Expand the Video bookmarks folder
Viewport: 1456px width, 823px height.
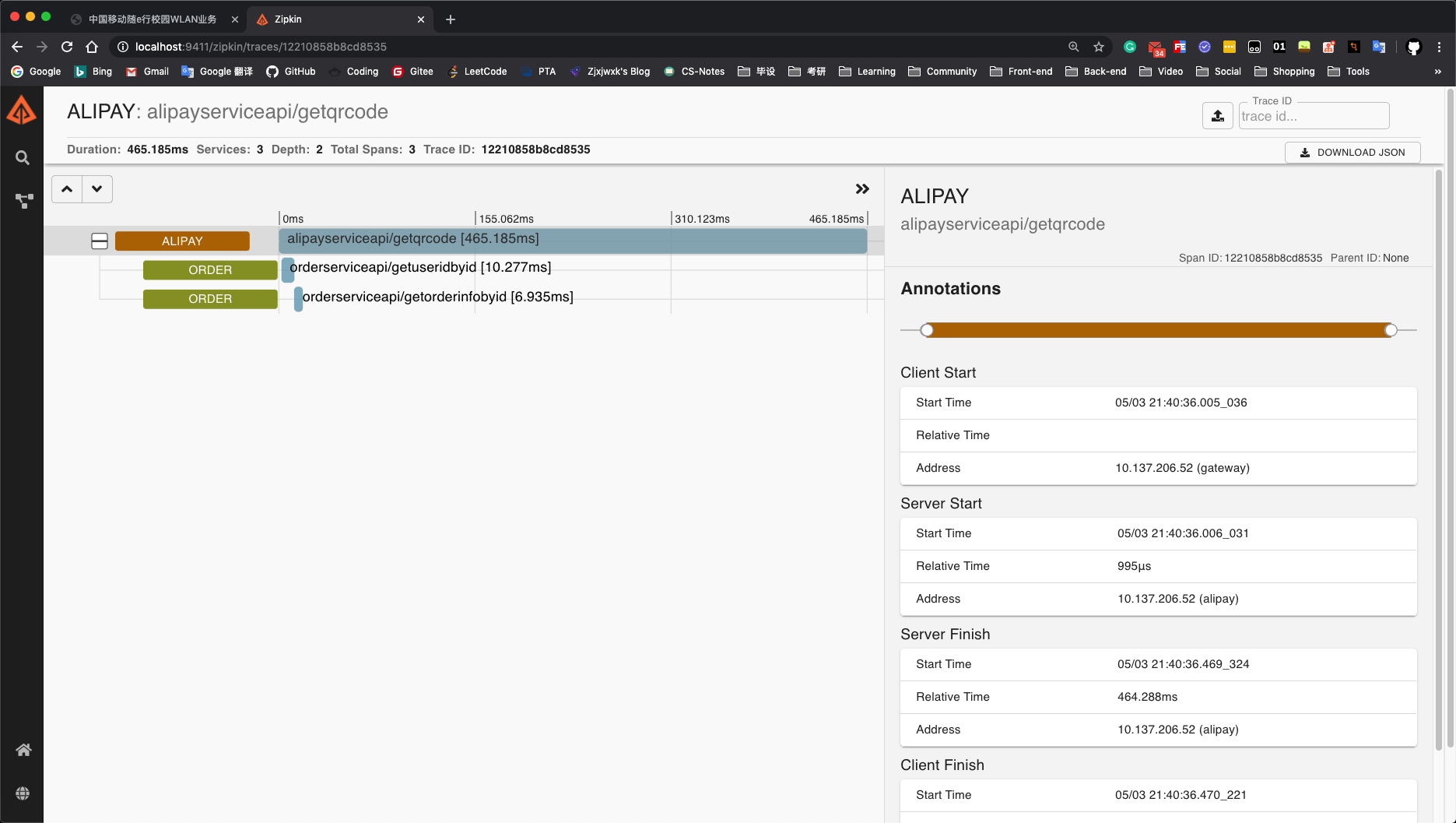[1161, 71]
